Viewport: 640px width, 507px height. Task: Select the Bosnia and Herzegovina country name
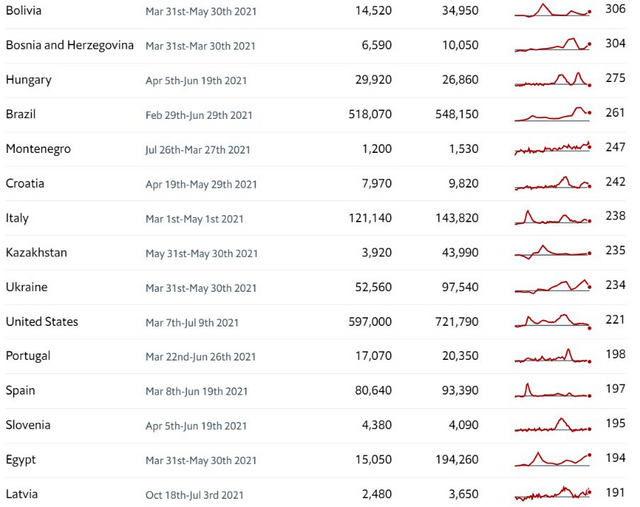click(70, 45)
